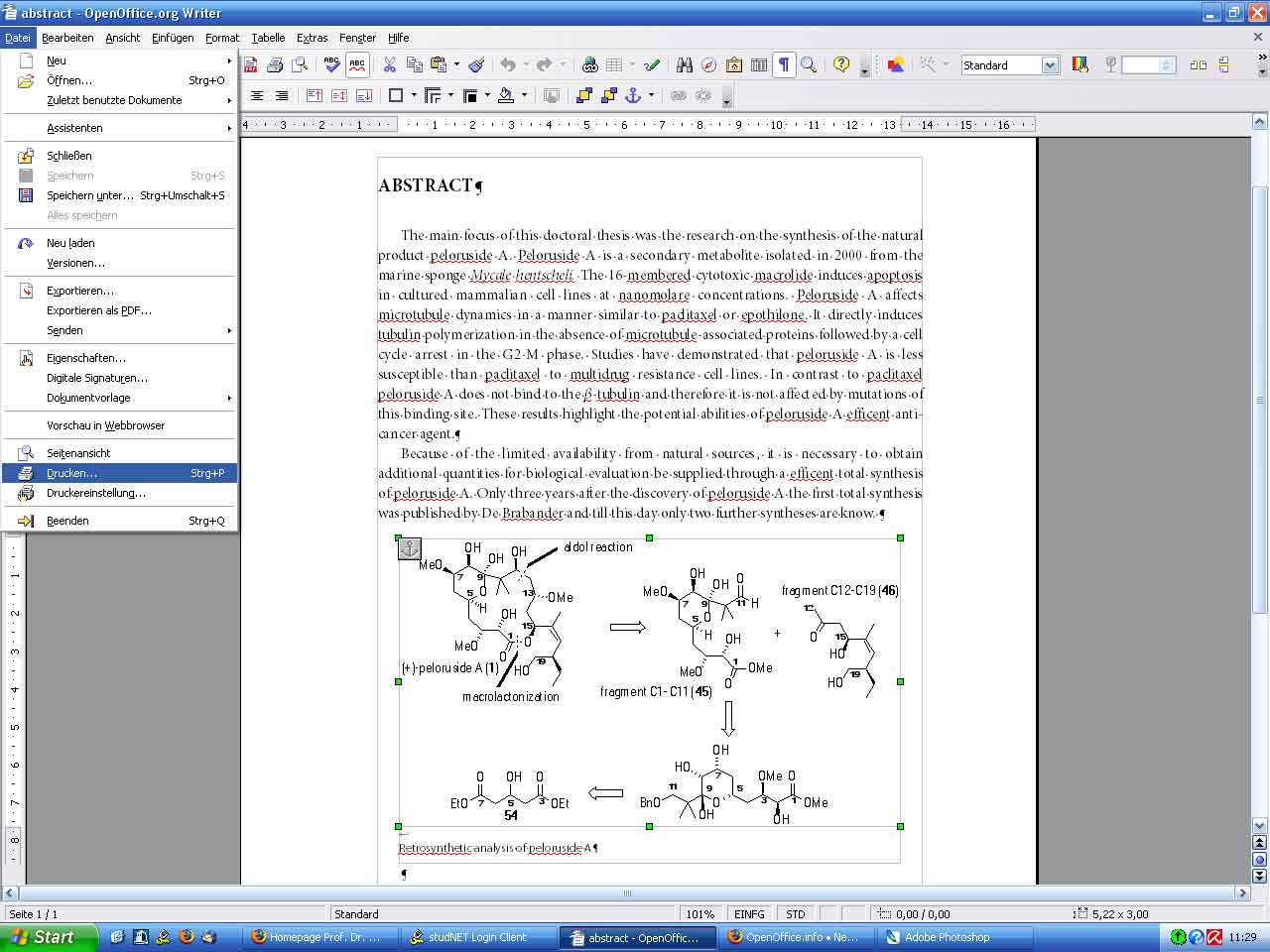Switch to Adobe Photoshop taskbar button
This screenshot has width=1270, height=952.
tap(956, 937)
